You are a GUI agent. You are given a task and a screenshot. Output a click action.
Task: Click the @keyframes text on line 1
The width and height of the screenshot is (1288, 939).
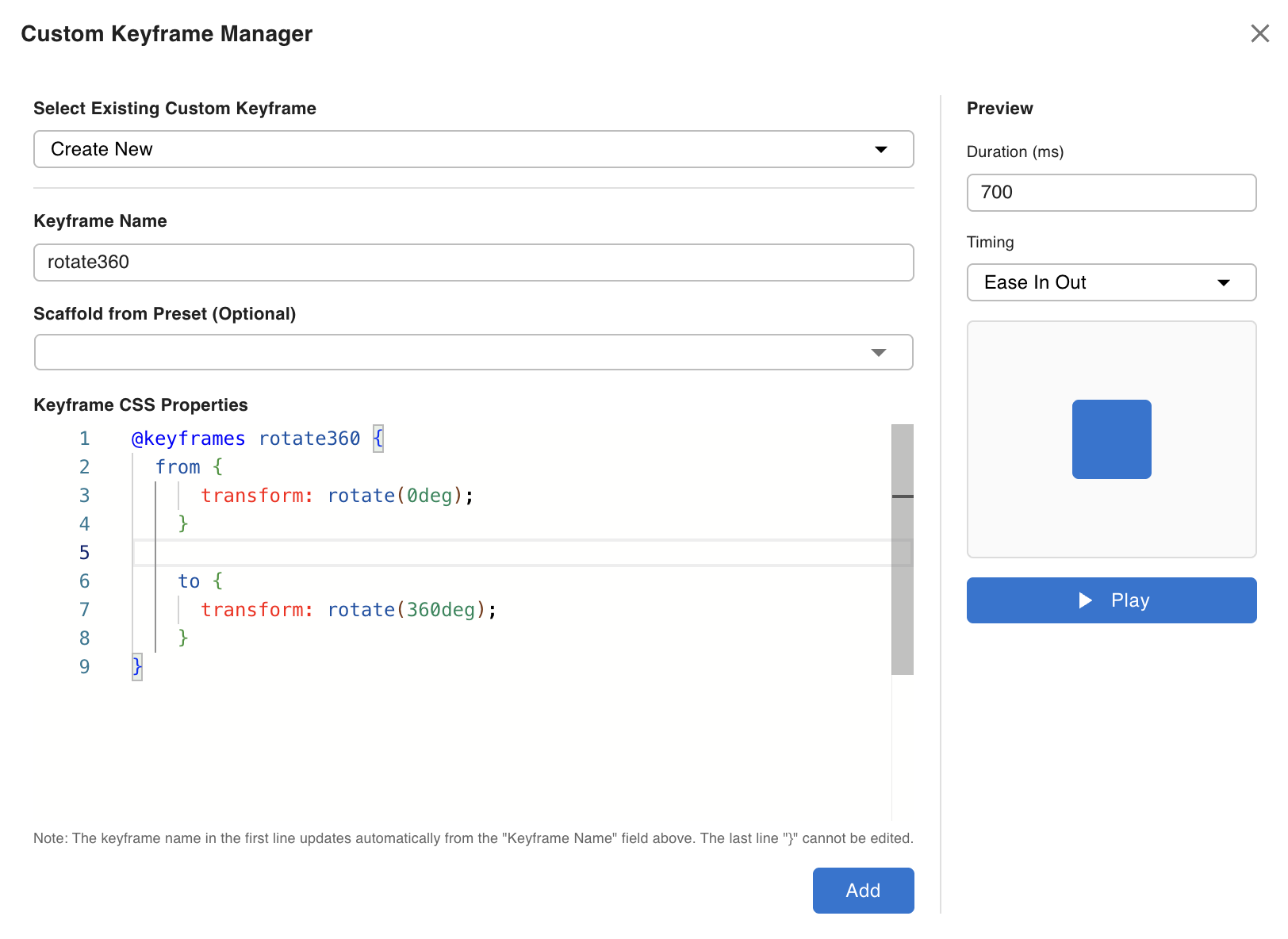[188, 439]
